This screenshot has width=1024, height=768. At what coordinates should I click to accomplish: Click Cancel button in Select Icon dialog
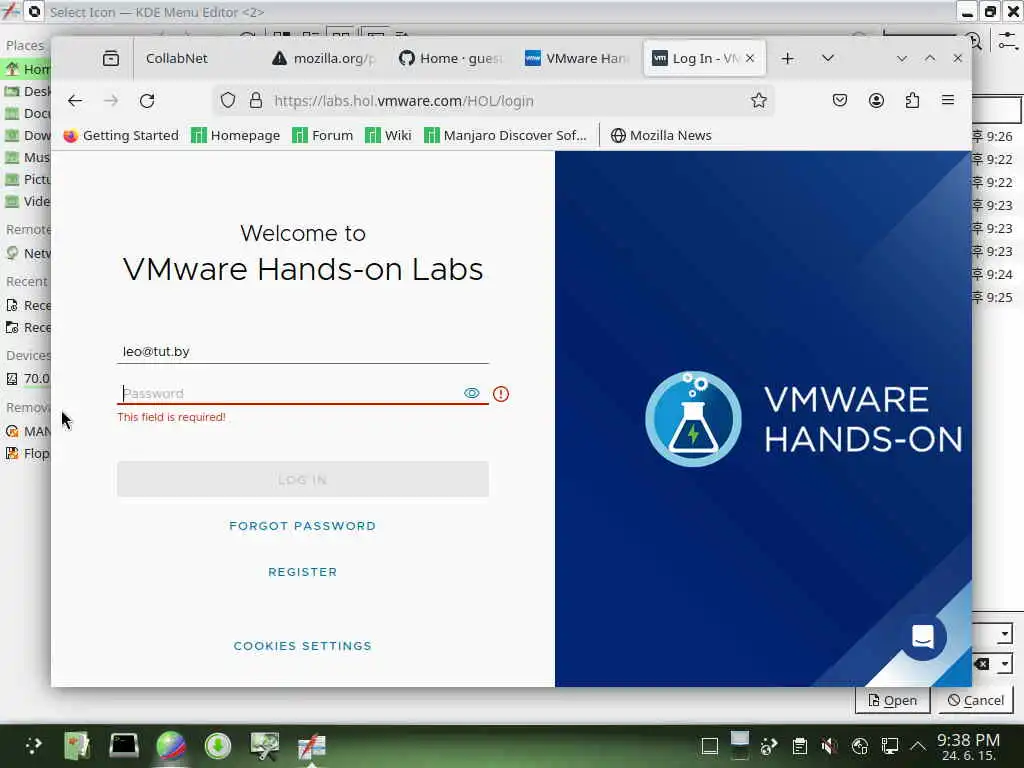coord(976,700)
